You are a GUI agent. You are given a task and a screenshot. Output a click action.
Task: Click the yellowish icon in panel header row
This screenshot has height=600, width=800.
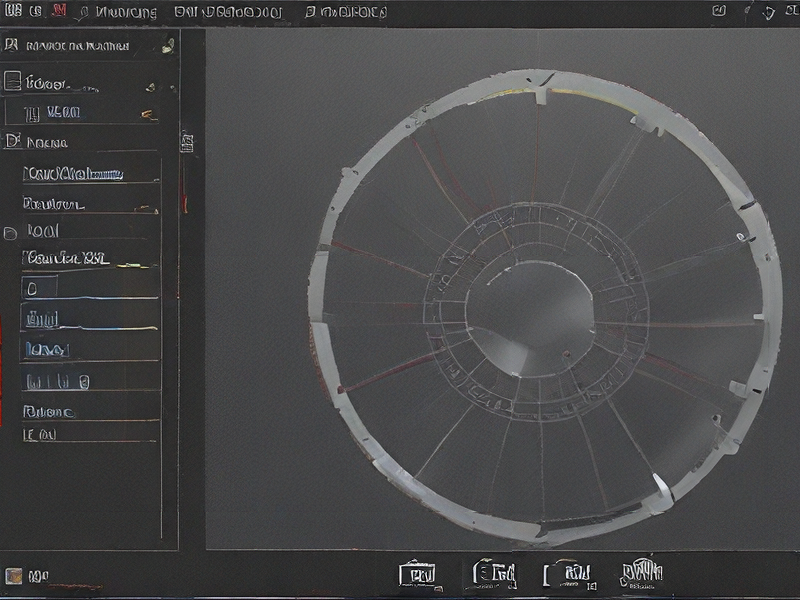(168, 46)
